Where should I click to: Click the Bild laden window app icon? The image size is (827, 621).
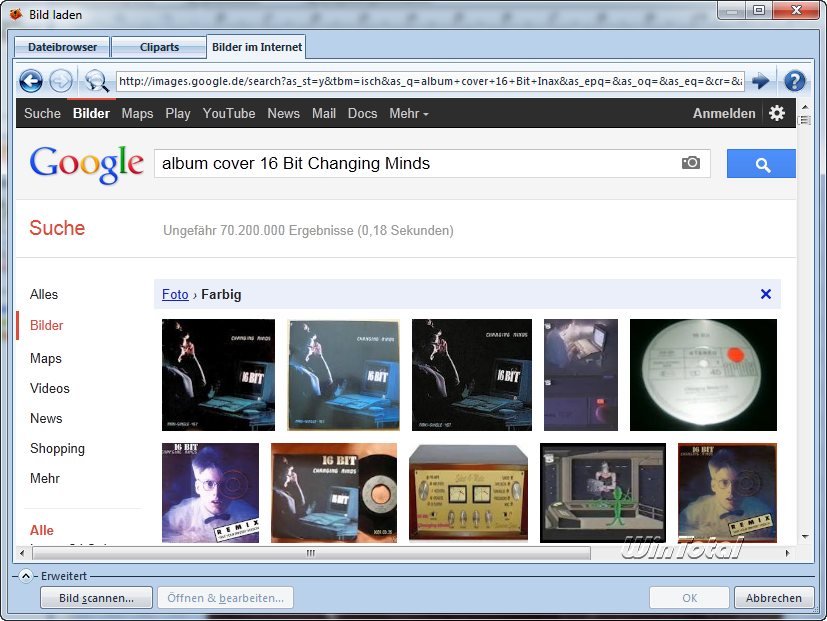coord(16,14)
